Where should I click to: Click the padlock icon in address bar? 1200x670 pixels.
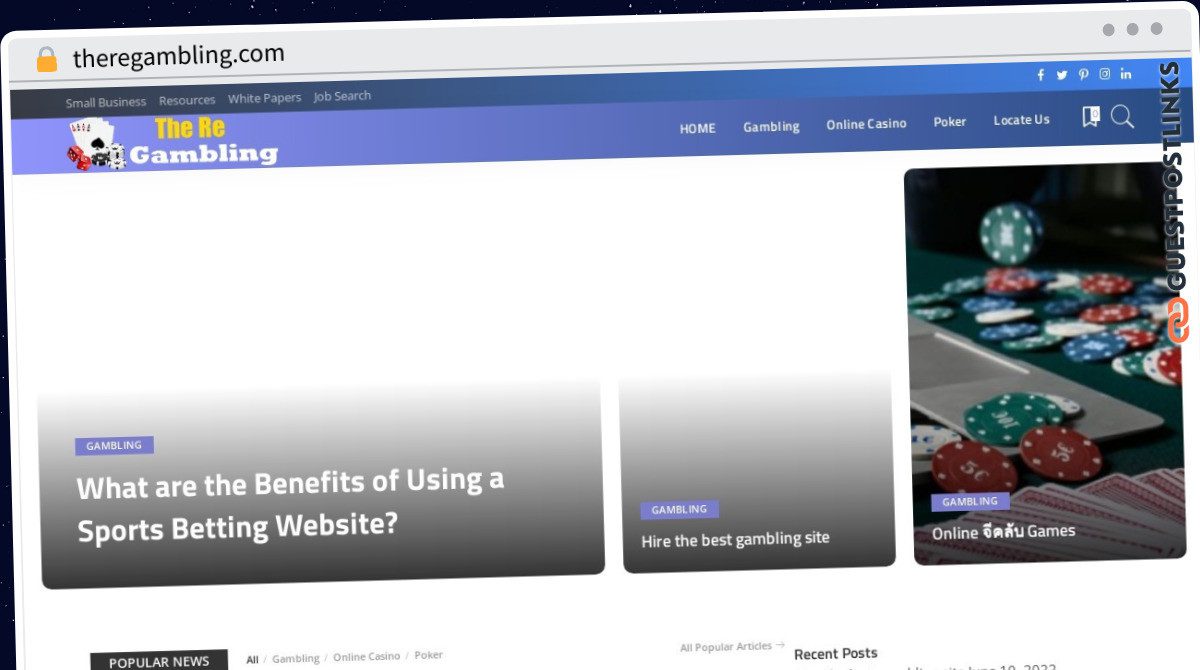[47, 60]
